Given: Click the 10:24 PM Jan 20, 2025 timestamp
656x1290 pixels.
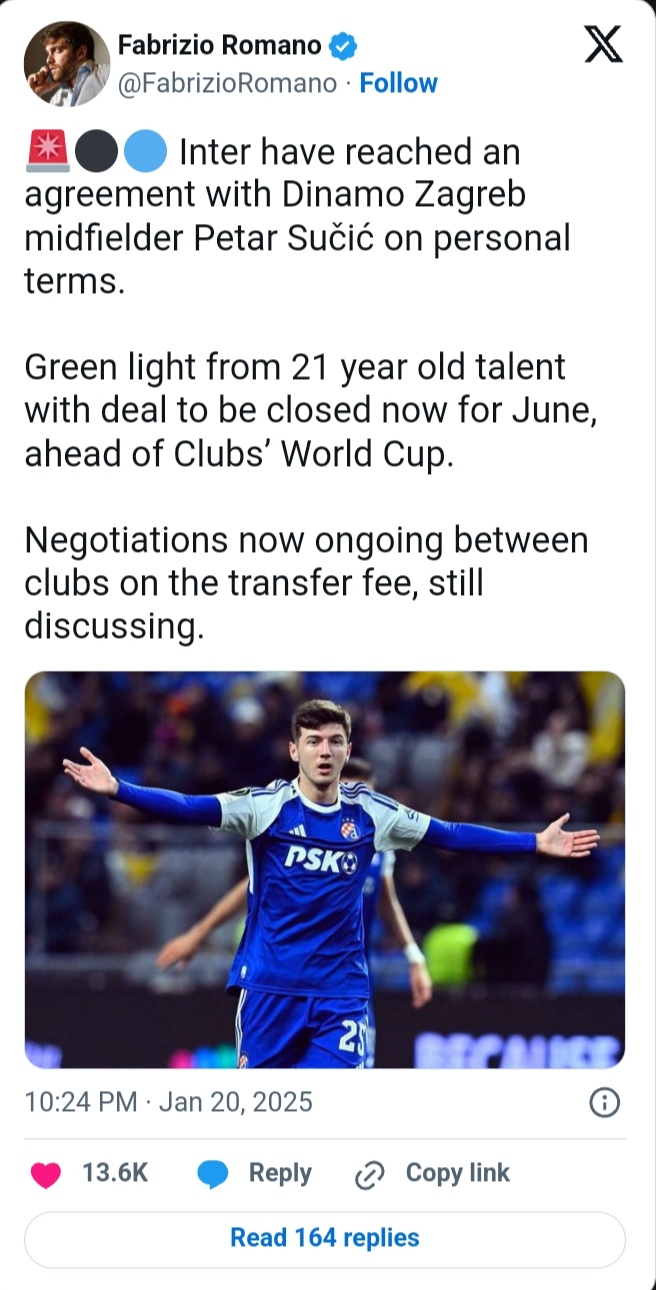Looking at the screenshot, I should click(x=168, y=1103).
